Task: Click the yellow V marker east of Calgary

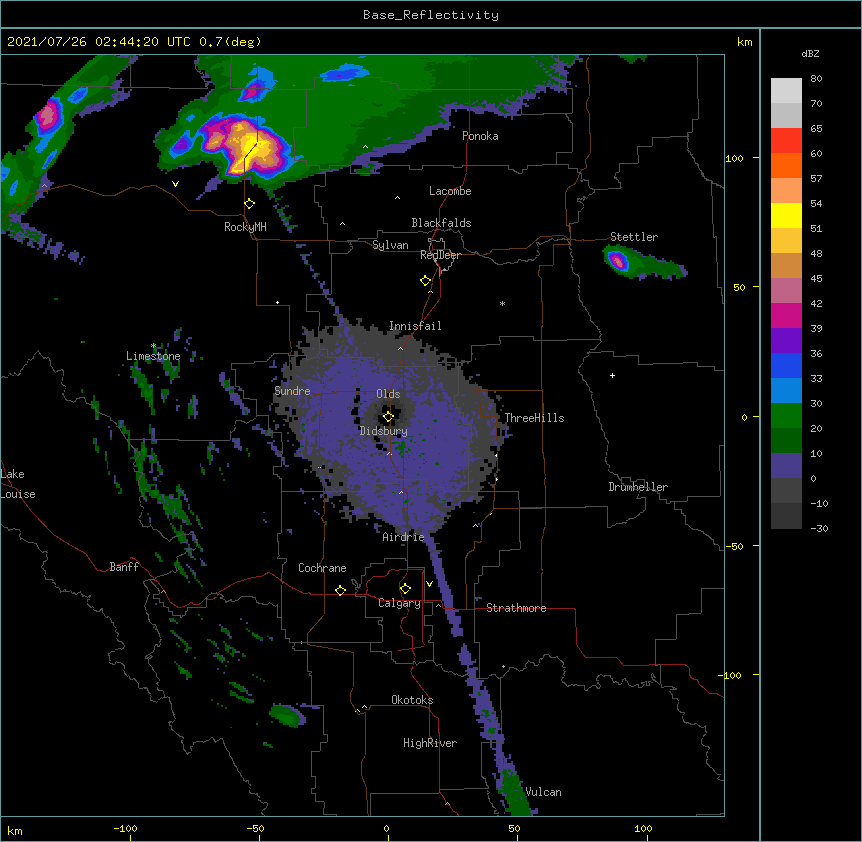Action: 429,584
